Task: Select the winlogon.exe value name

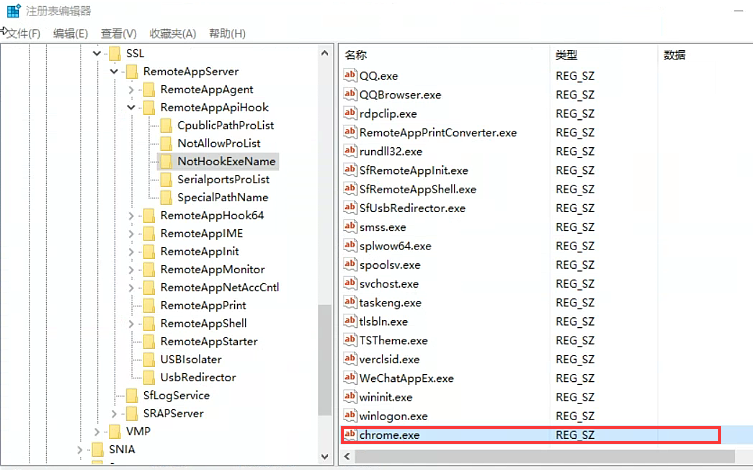Action: [x=393, y=416]
